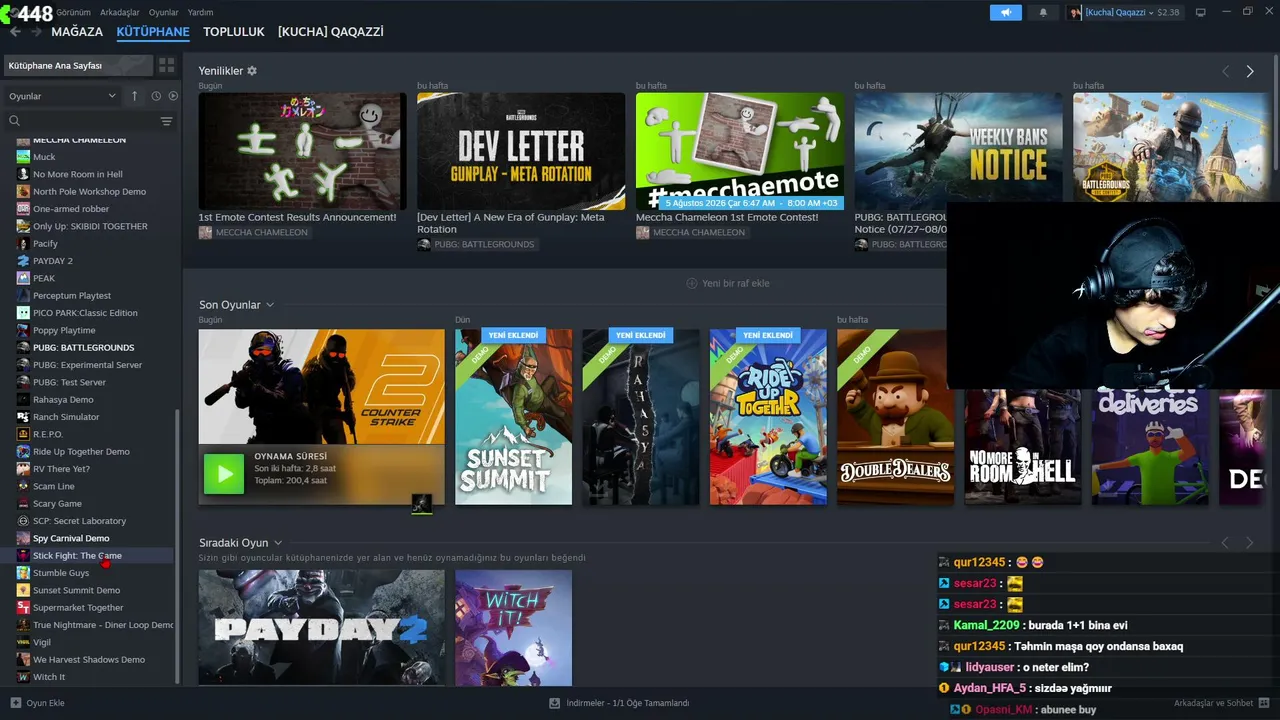
Task: Show the previous Yenilikler news items
Action: tap(1225, 71)
